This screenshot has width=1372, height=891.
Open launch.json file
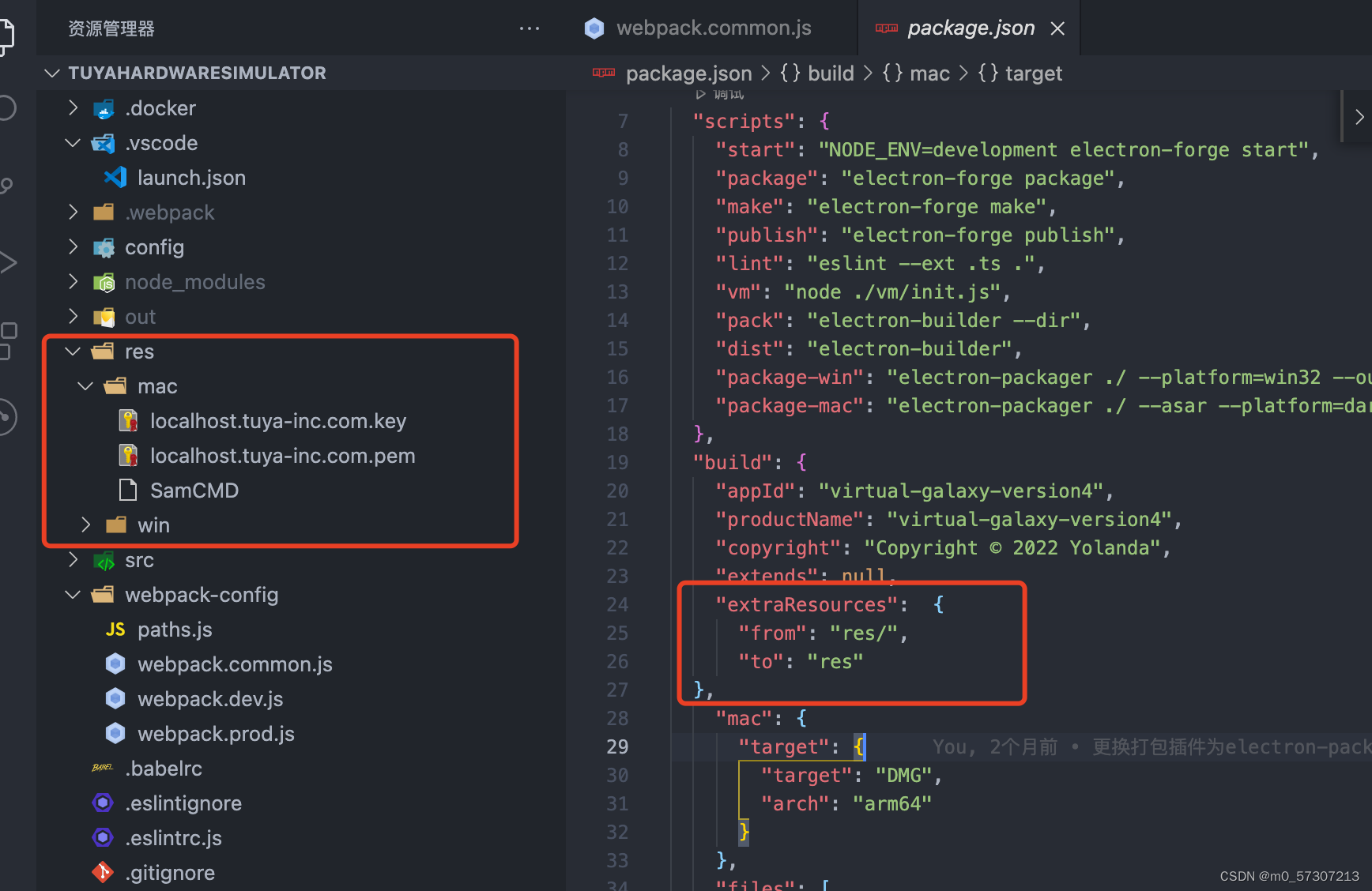click(191, 178)
